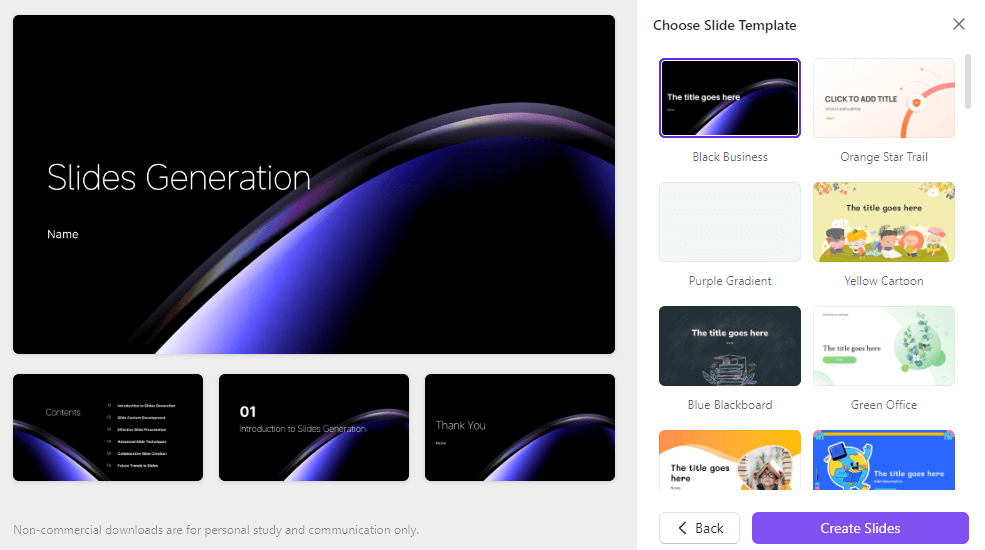The image size is (985, 550).
Task: Select the Black Business template thumbnail
Action: click(x=730, y=98)
